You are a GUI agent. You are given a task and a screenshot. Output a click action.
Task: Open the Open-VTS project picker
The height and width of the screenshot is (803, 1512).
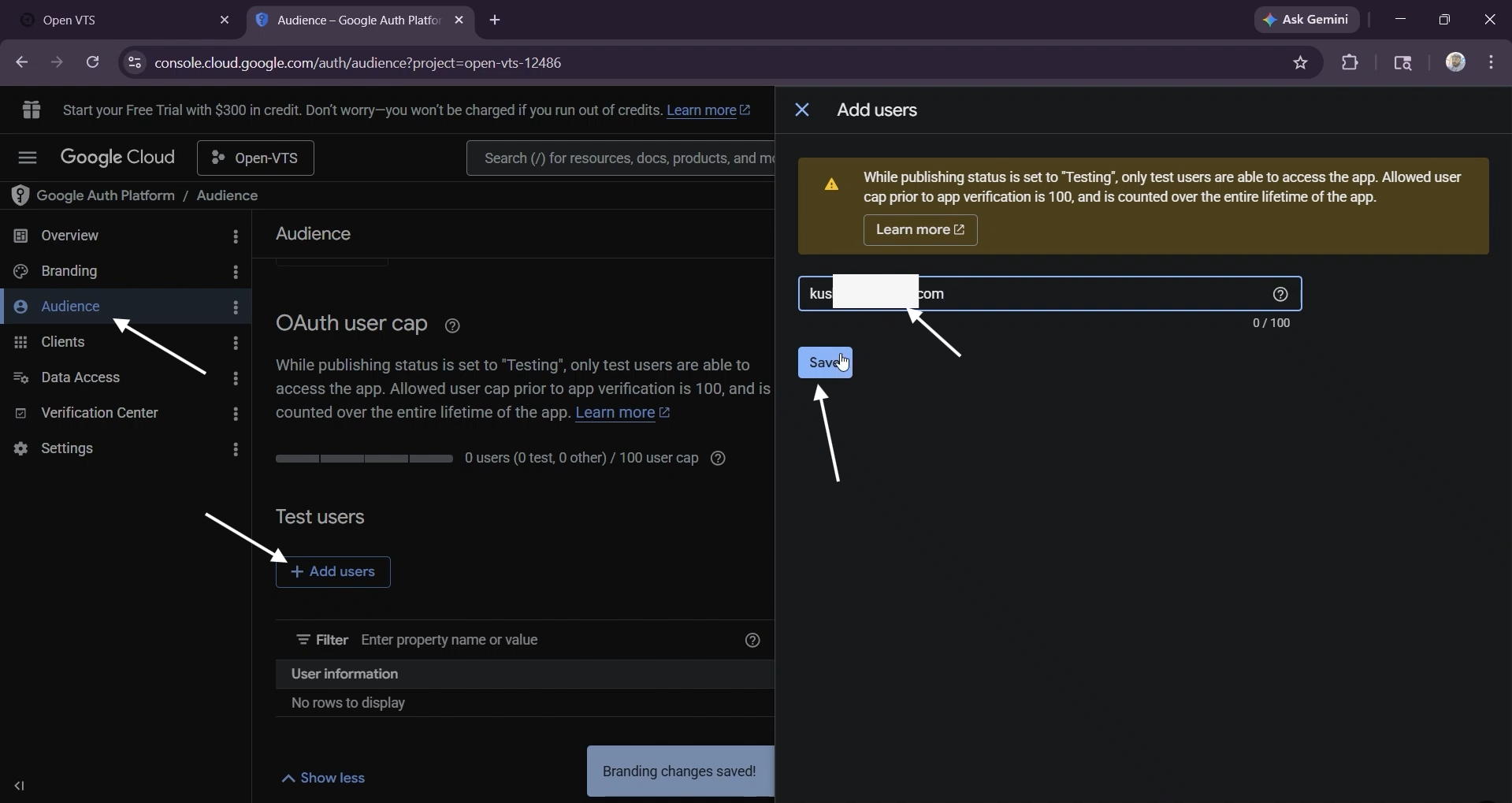(255, 158)
